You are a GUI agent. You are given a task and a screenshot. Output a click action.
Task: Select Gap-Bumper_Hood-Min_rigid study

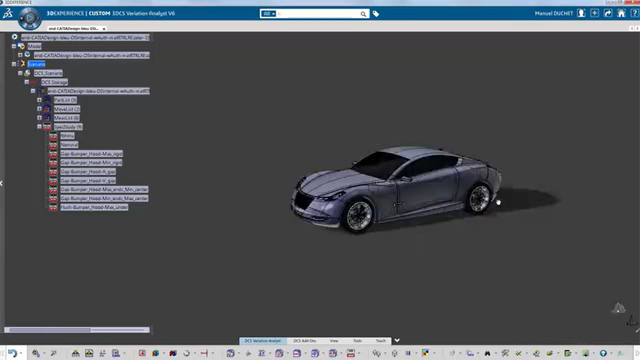click(x=91, y=163)
